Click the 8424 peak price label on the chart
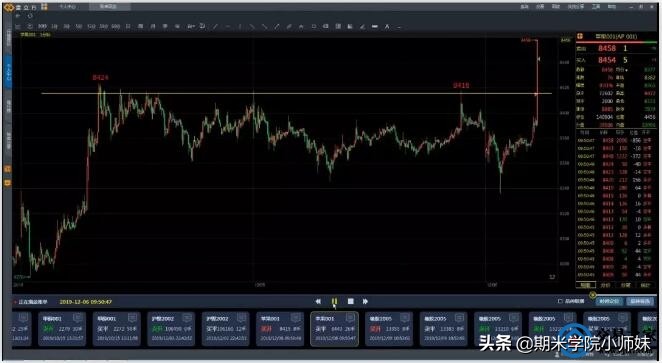Screen dimensions: 662x363 (x=100, y=78)
